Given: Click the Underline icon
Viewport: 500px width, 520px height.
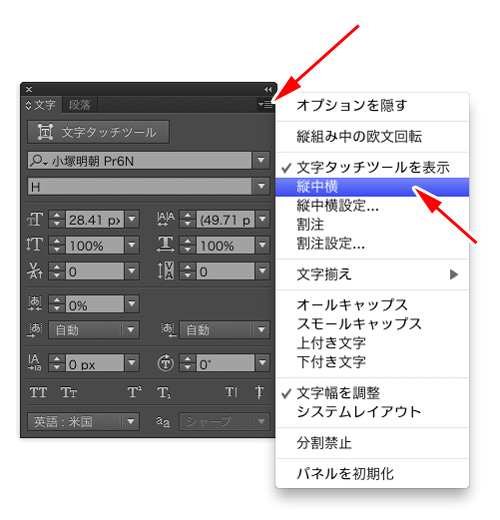Looking at the screenshot, I should [x=231, y=392].
